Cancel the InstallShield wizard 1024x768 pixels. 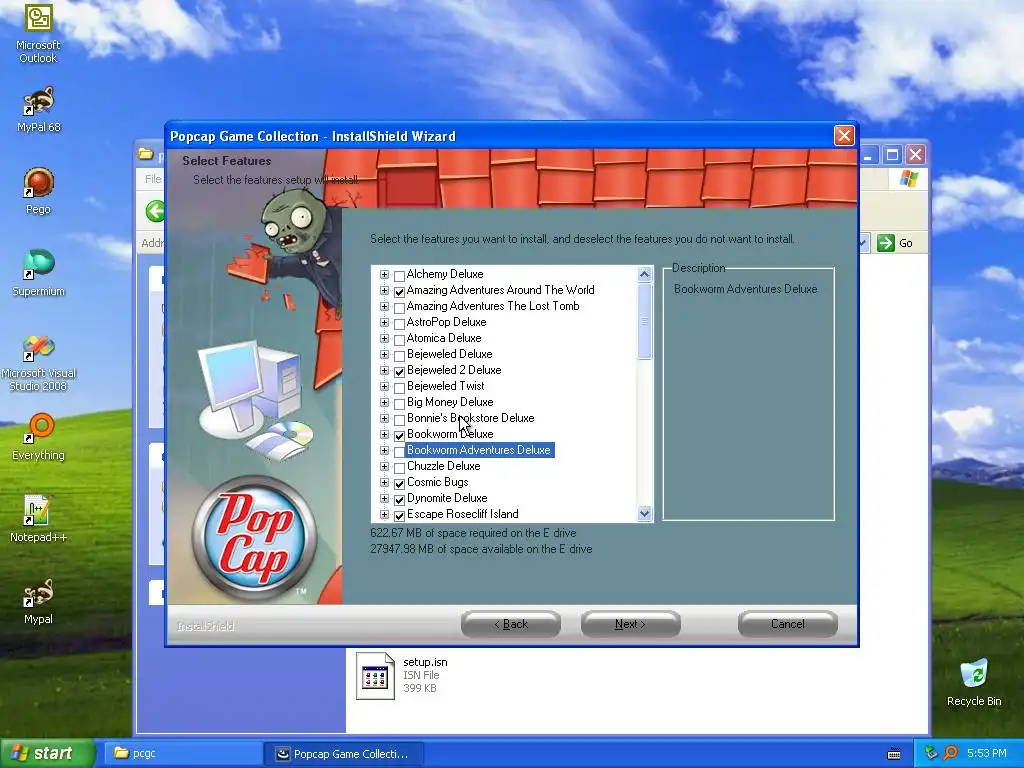click(x=788, y=624)
